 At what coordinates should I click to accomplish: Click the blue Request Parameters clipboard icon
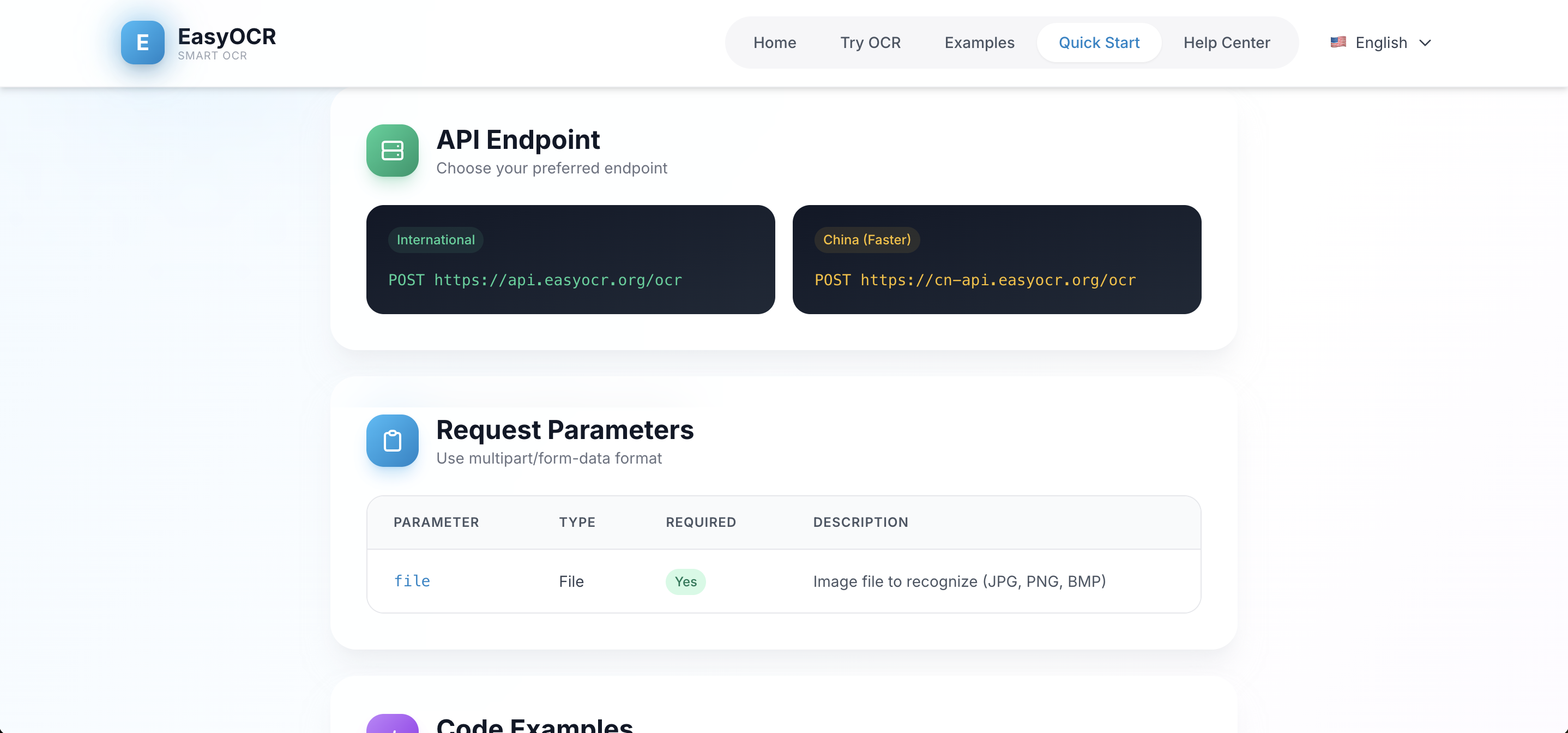(392, 440)
